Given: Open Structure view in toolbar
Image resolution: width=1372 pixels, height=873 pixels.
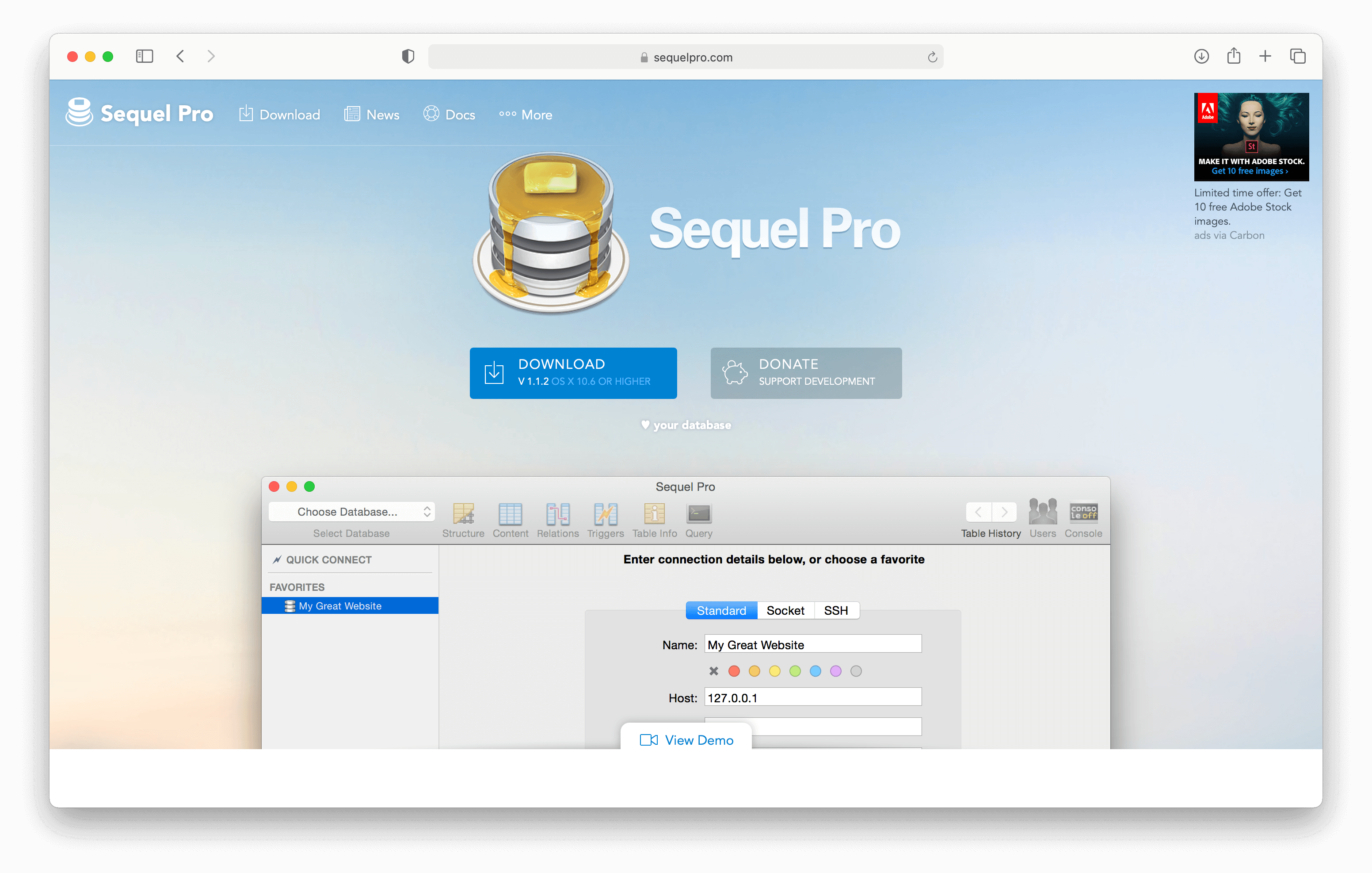Looking at the screenshot, I should pyautogui.click(x=463, y=520).
